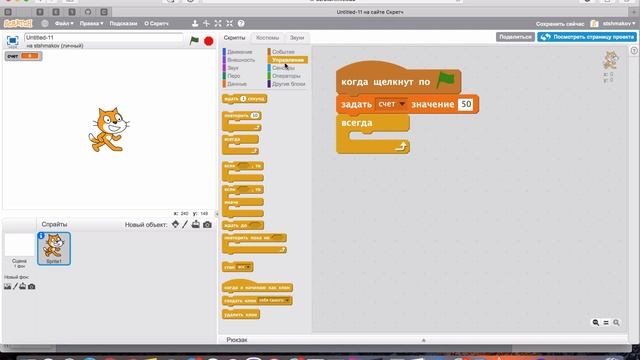
Task: Select the Перо block category
Action: tap(233, 76)
